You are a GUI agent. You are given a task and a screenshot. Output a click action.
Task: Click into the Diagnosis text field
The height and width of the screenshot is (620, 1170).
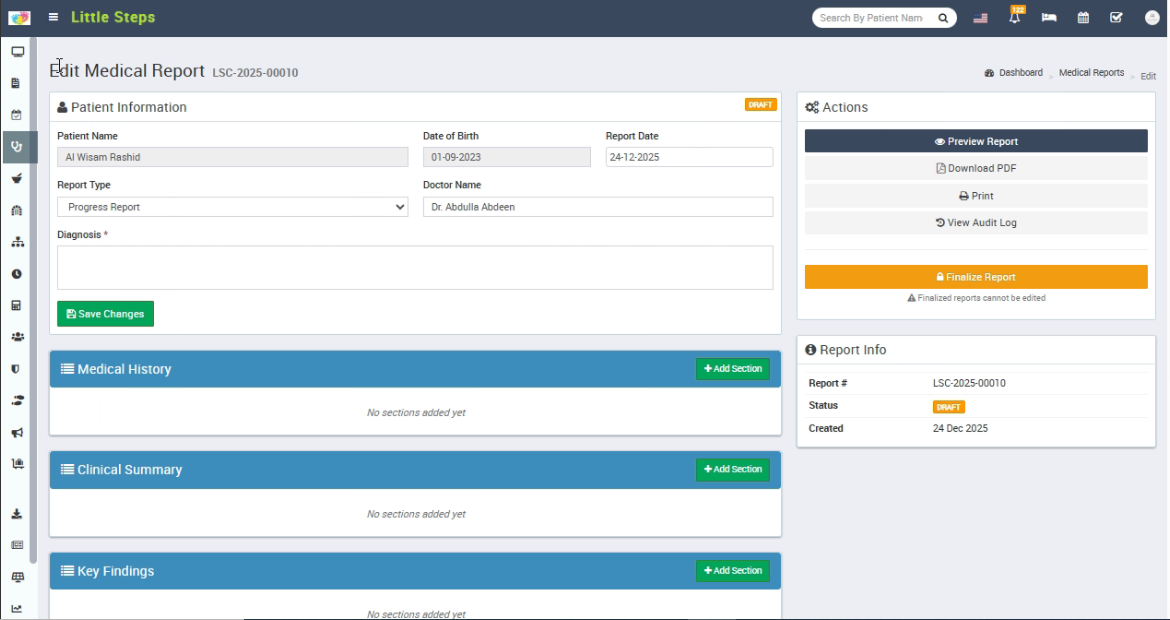point(414,268)
